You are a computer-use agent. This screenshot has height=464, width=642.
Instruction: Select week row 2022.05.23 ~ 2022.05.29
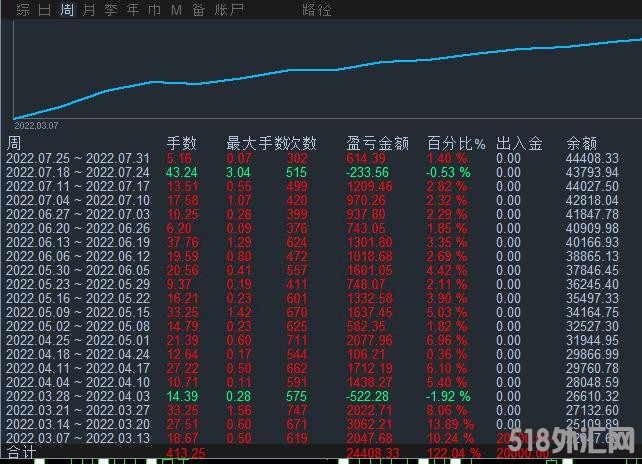(312, 284)
